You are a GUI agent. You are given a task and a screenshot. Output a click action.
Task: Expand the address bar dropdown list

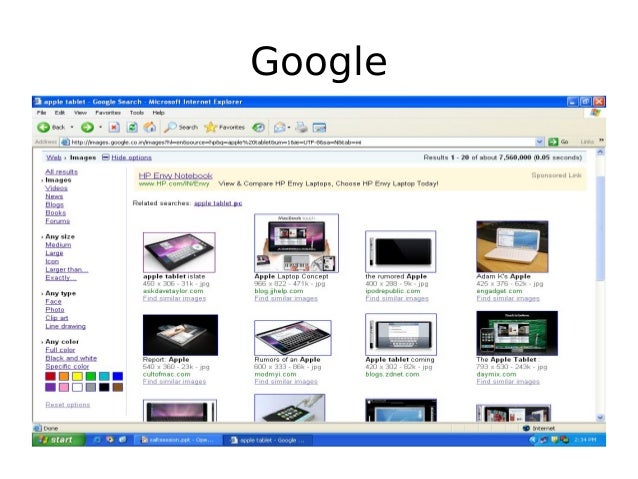click(540, 142)
